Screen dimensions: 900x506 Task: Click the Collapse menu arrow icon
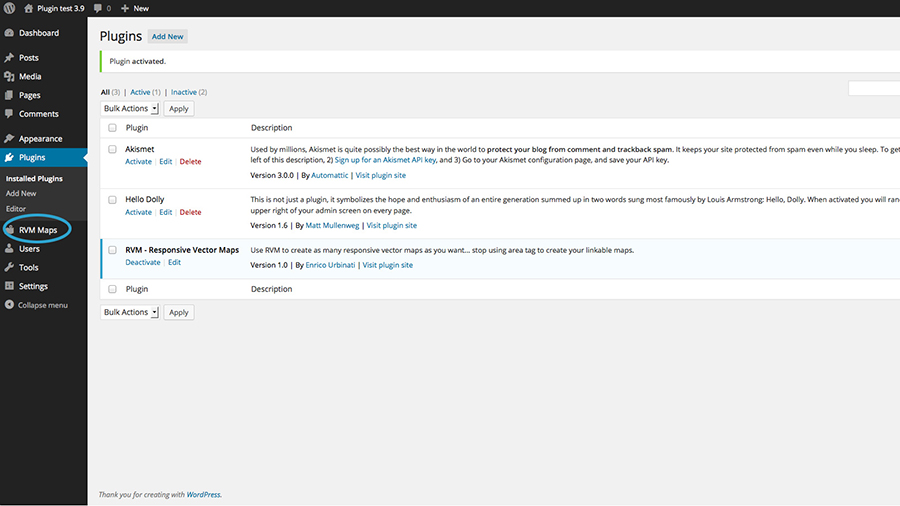[x=9, y=305]
